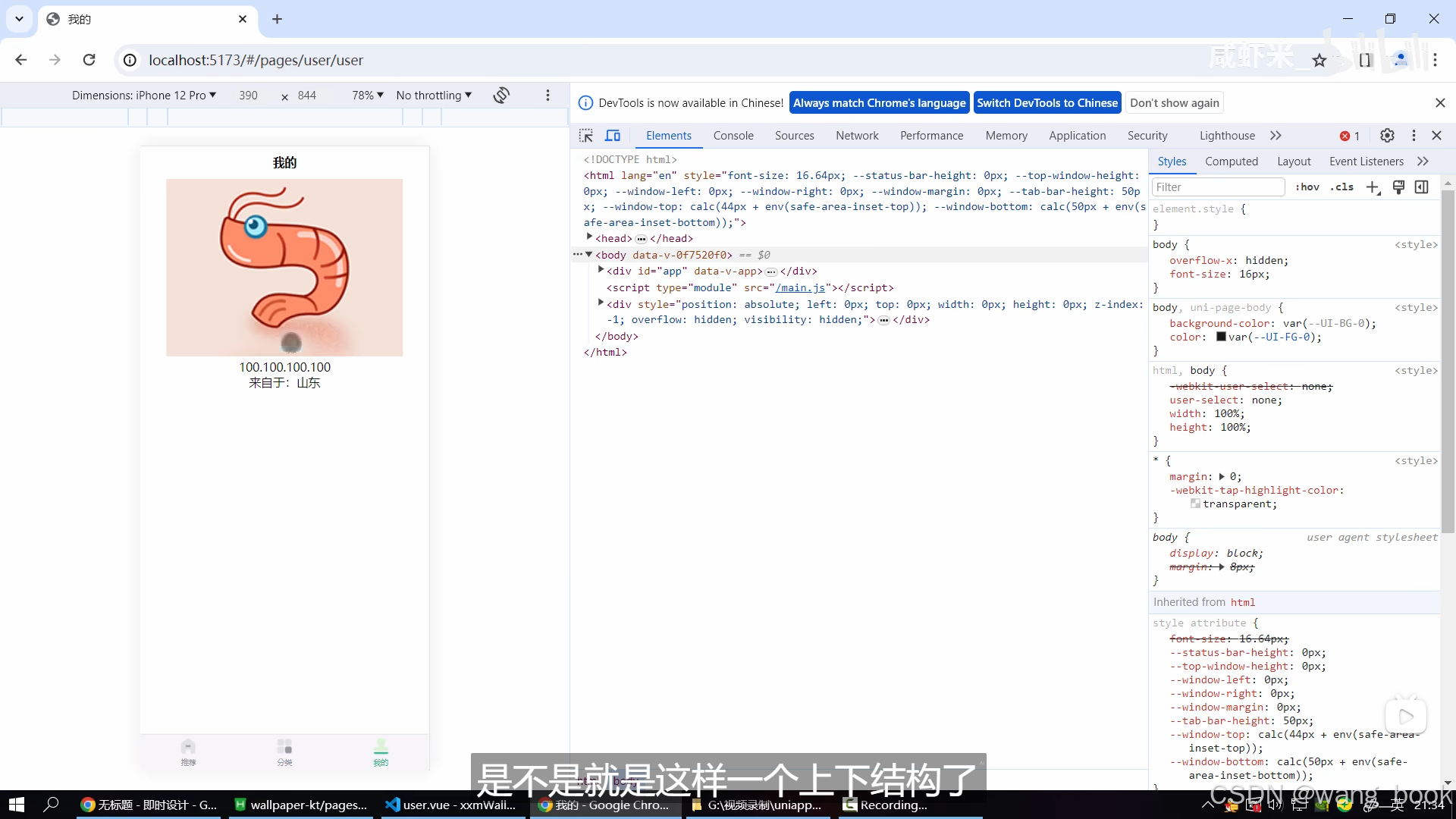The height and width of the screenshot is (819, 1456).
Task: Select the Layout tab
Action: coord(1294,162)
